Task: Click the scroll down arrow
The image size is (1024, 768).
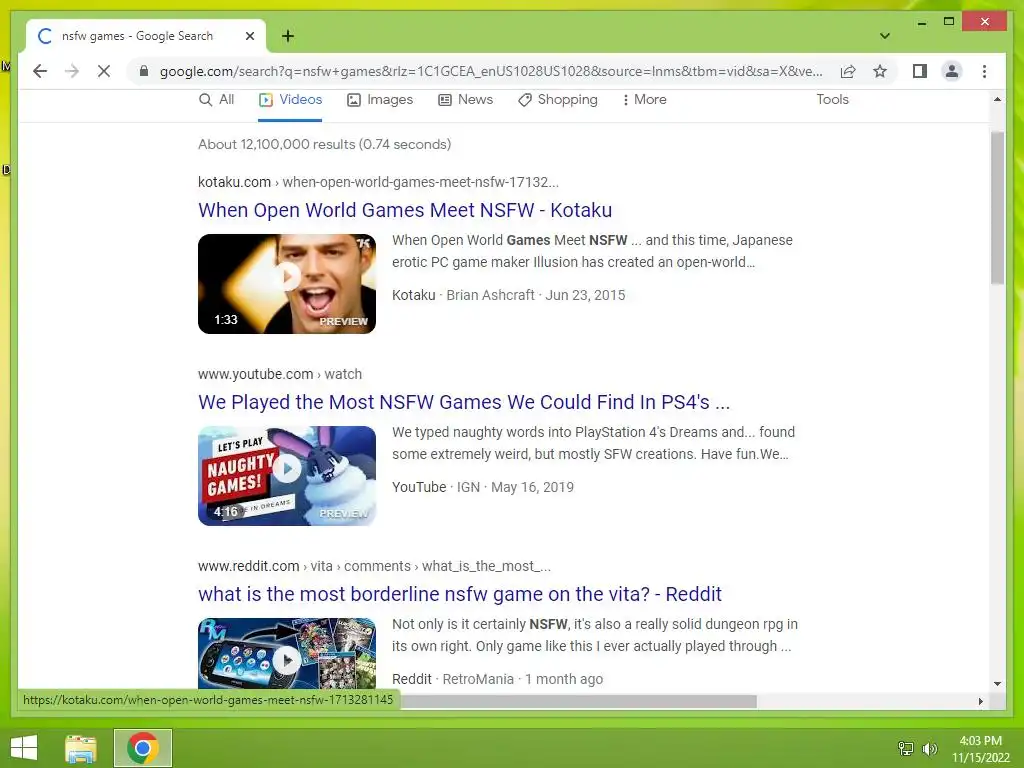Action: coord(997,684)
